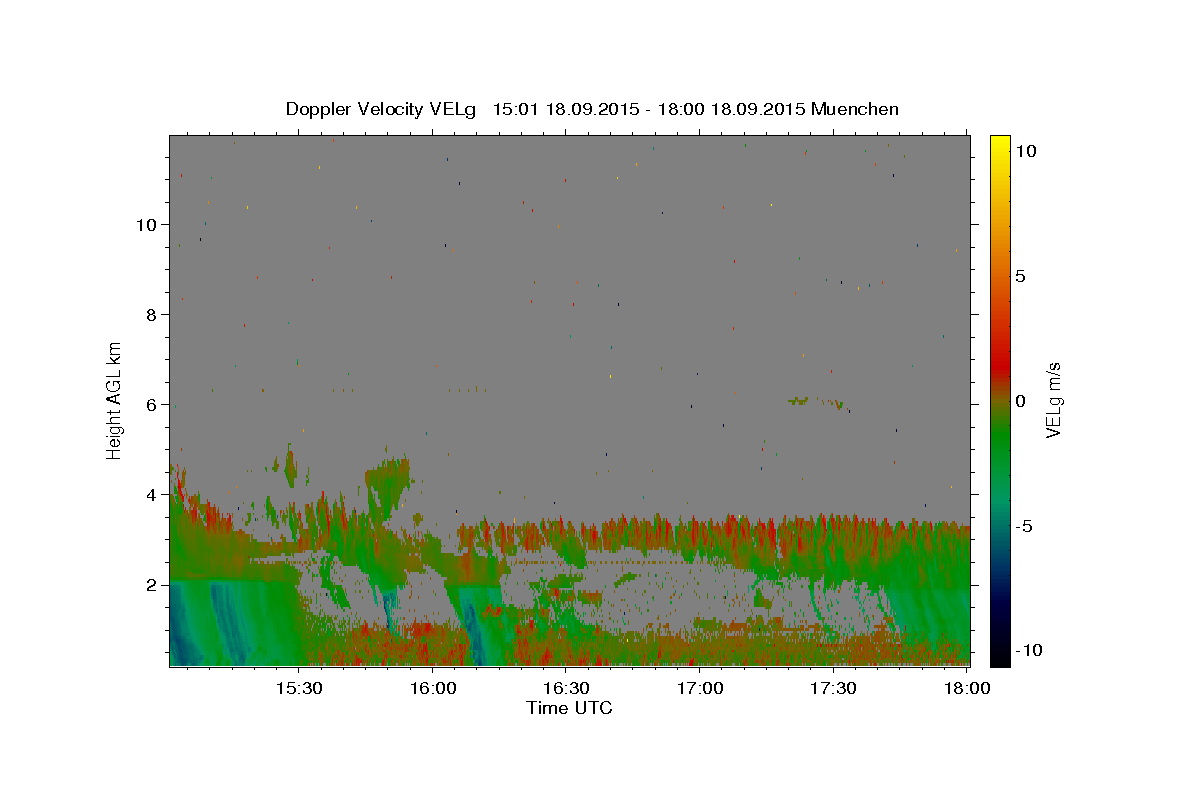Click the height axis label 10
The height and width of the screenshot is (800, 1200).
coord(146,225)
